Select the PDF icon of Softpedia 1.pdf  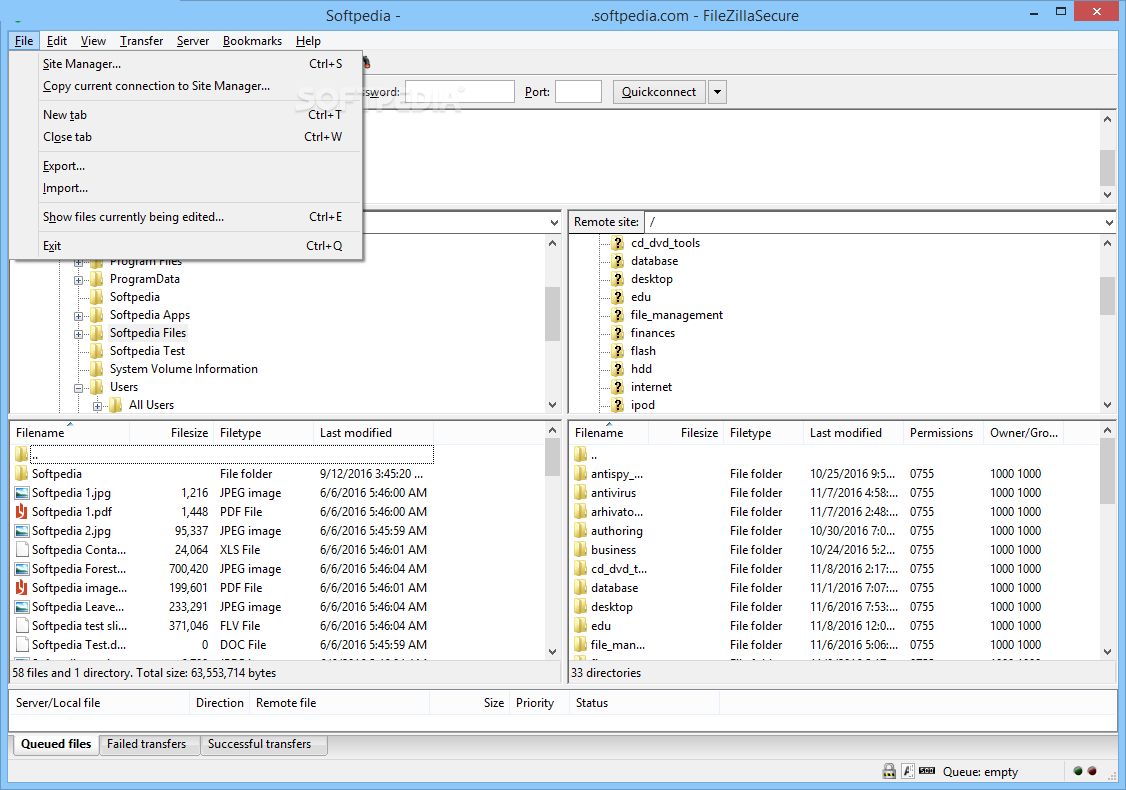22,511
